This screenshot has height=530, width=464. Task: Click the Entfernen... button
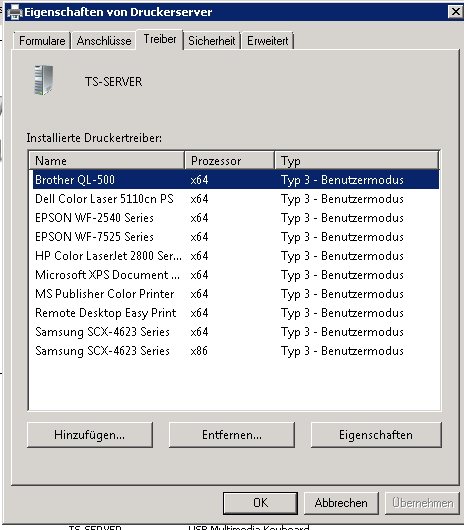coord(232,435)
